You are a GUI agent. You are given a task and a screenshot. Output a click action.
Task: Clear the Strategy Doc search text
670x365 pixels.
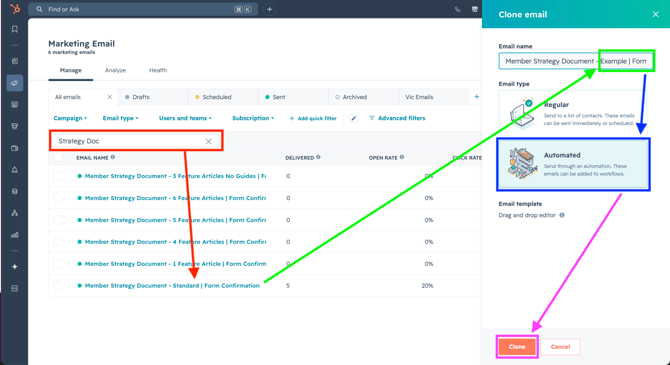click(209, 141)
